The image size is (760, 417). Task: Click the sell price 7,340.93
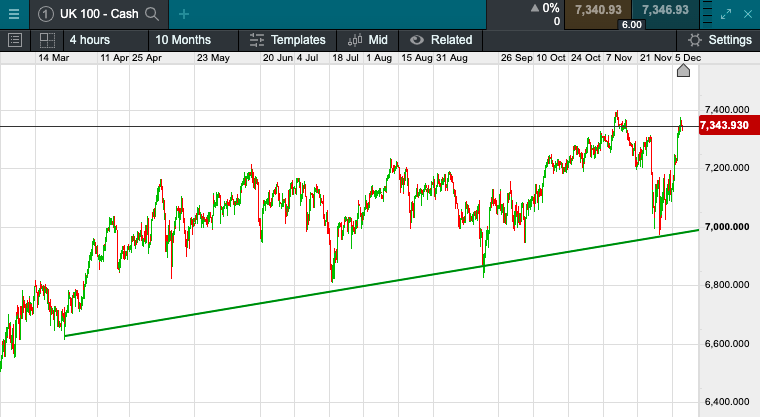click(598, 10)
